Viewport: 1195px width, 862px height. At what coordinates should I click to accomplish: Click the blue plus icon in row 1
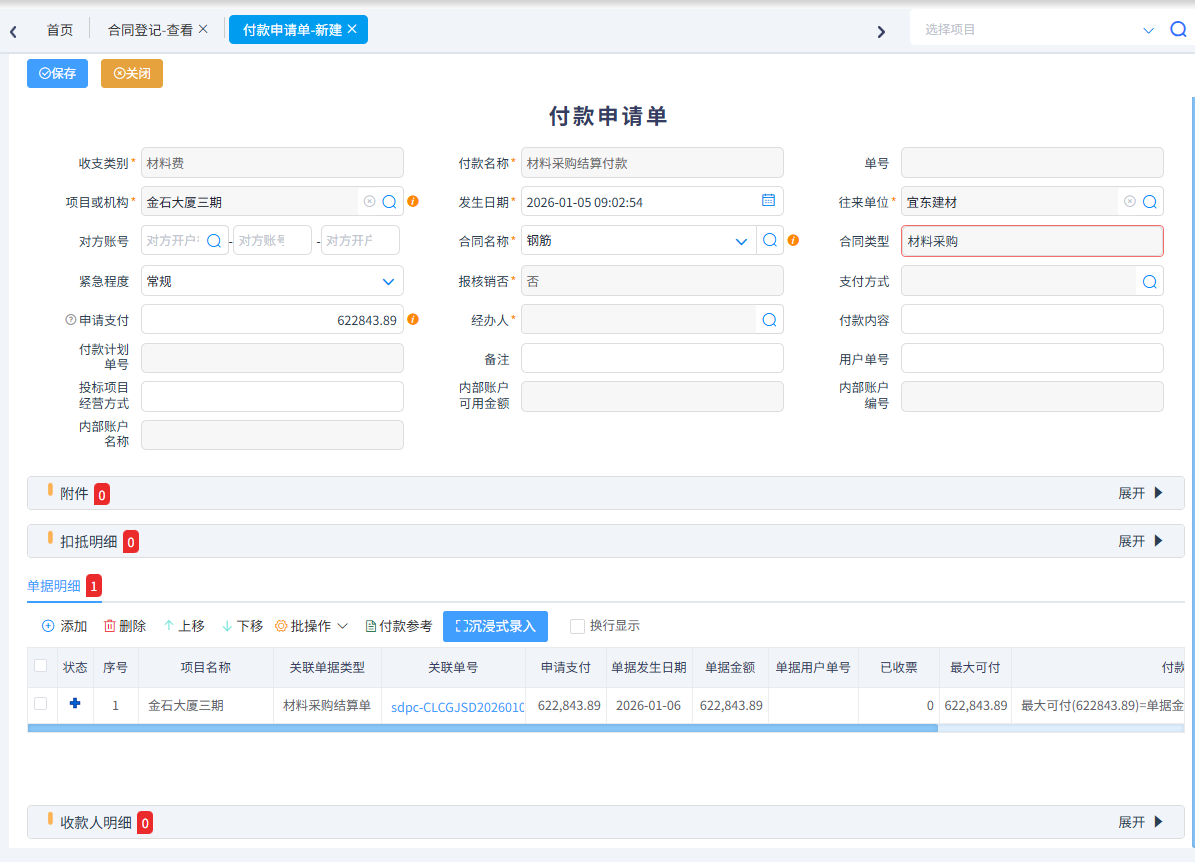(75, 704)
